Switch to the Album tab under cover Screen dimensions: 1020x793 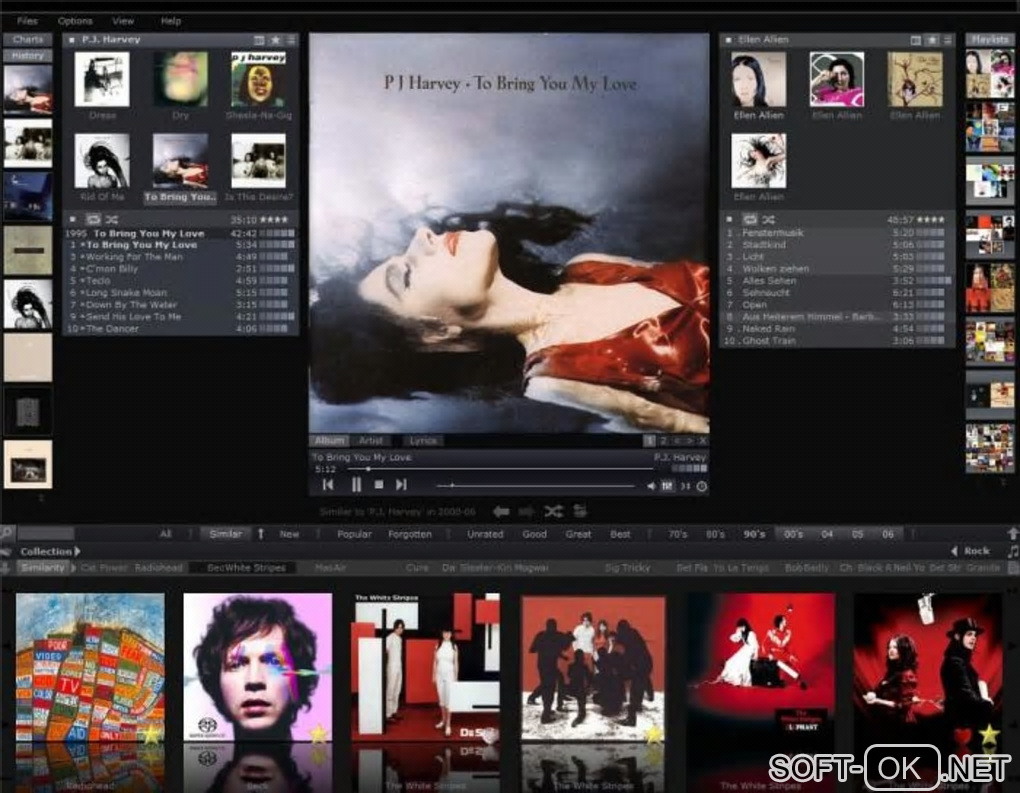[x=330, y=440]
